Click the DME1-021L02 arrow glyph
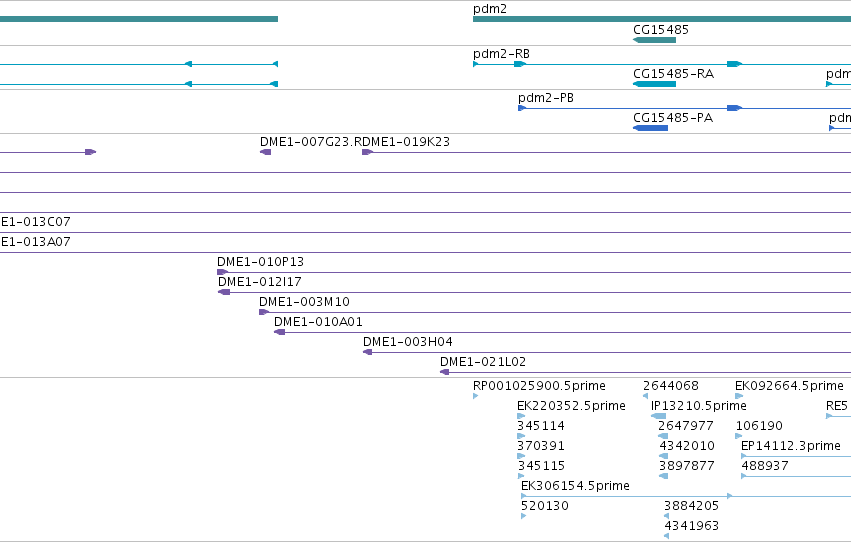Image resolution: width=851 pixels, height=542 pixels. point(444,372)
